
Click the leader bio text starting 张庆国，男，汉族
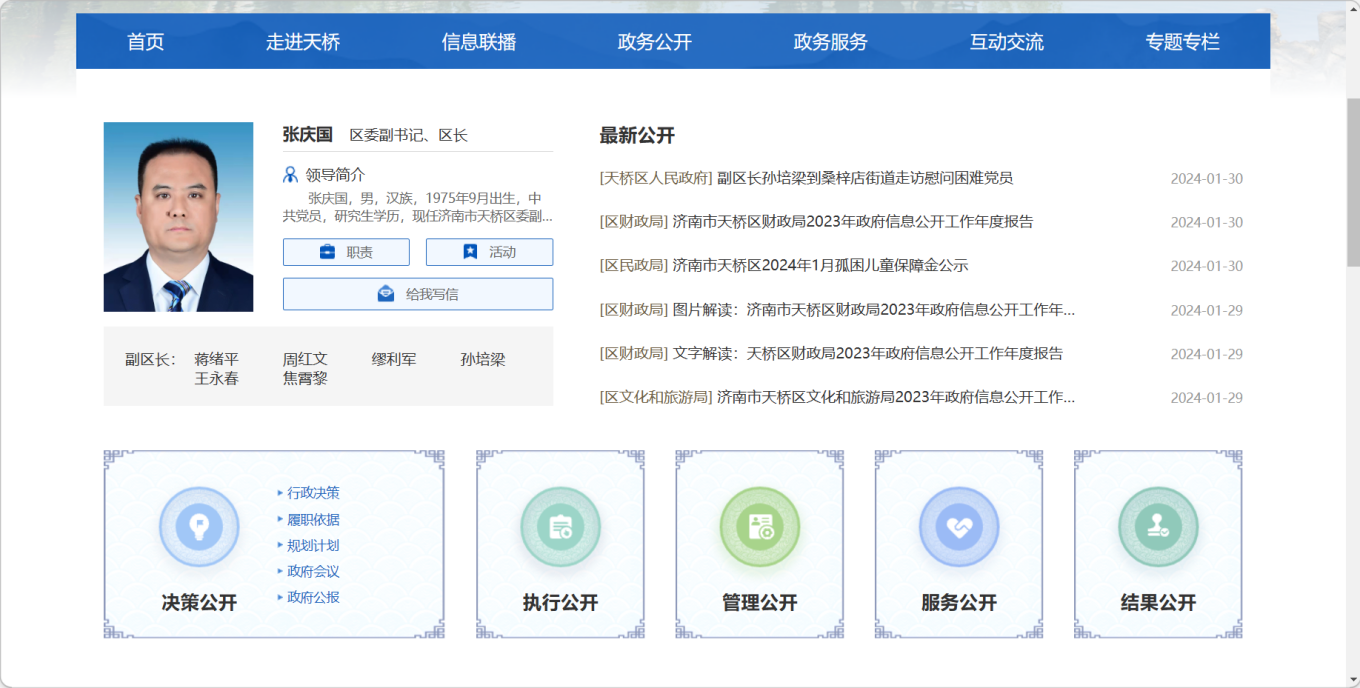tap(418, 207)
